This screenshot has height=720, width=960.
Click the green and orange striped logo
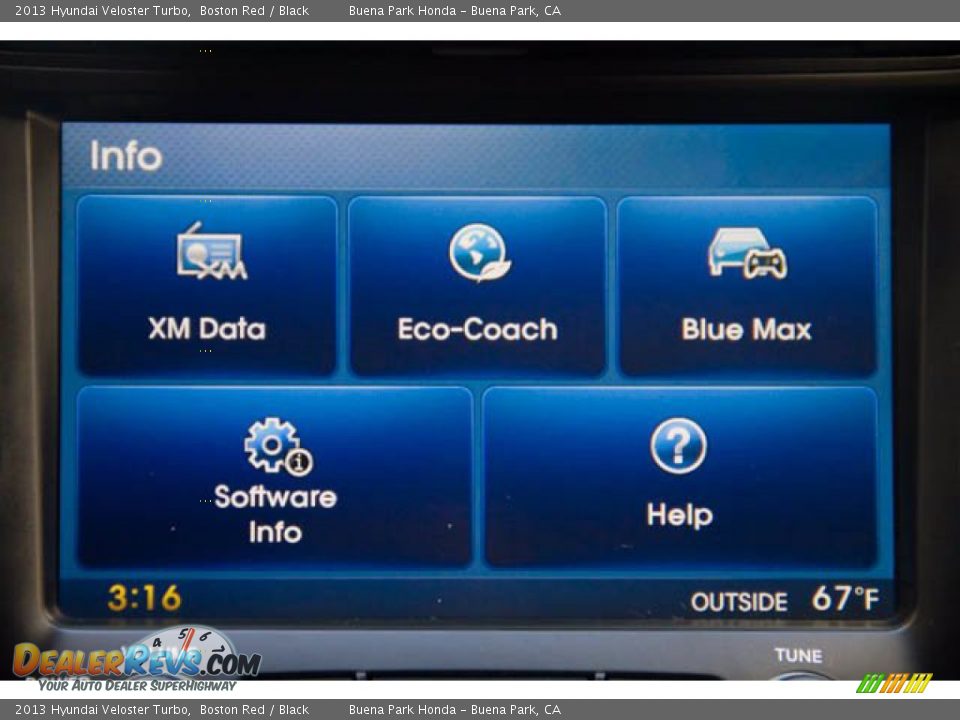(x=894, y=684)
